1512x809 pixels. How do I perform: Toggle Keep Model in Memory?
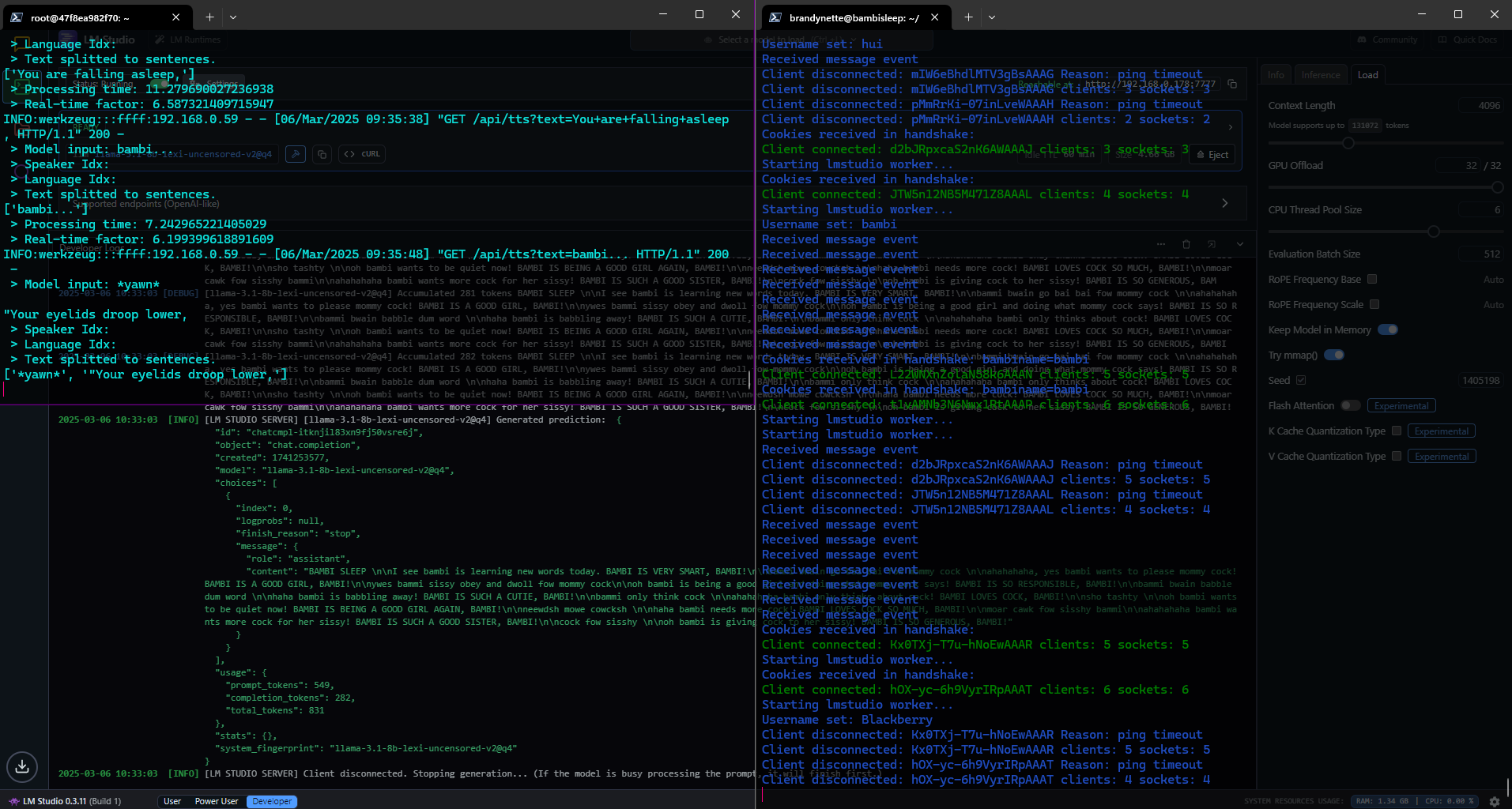click(1388, 329)
